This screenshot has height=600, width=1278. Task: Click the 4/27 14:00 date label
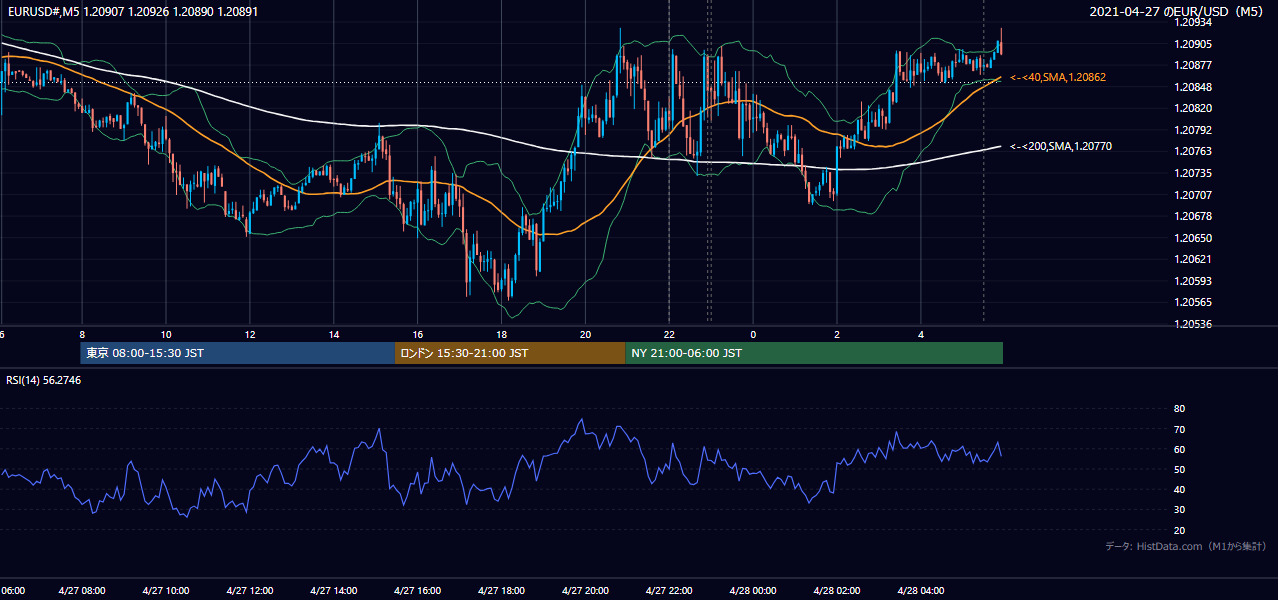pyautogui.click(x=334, y=590)
